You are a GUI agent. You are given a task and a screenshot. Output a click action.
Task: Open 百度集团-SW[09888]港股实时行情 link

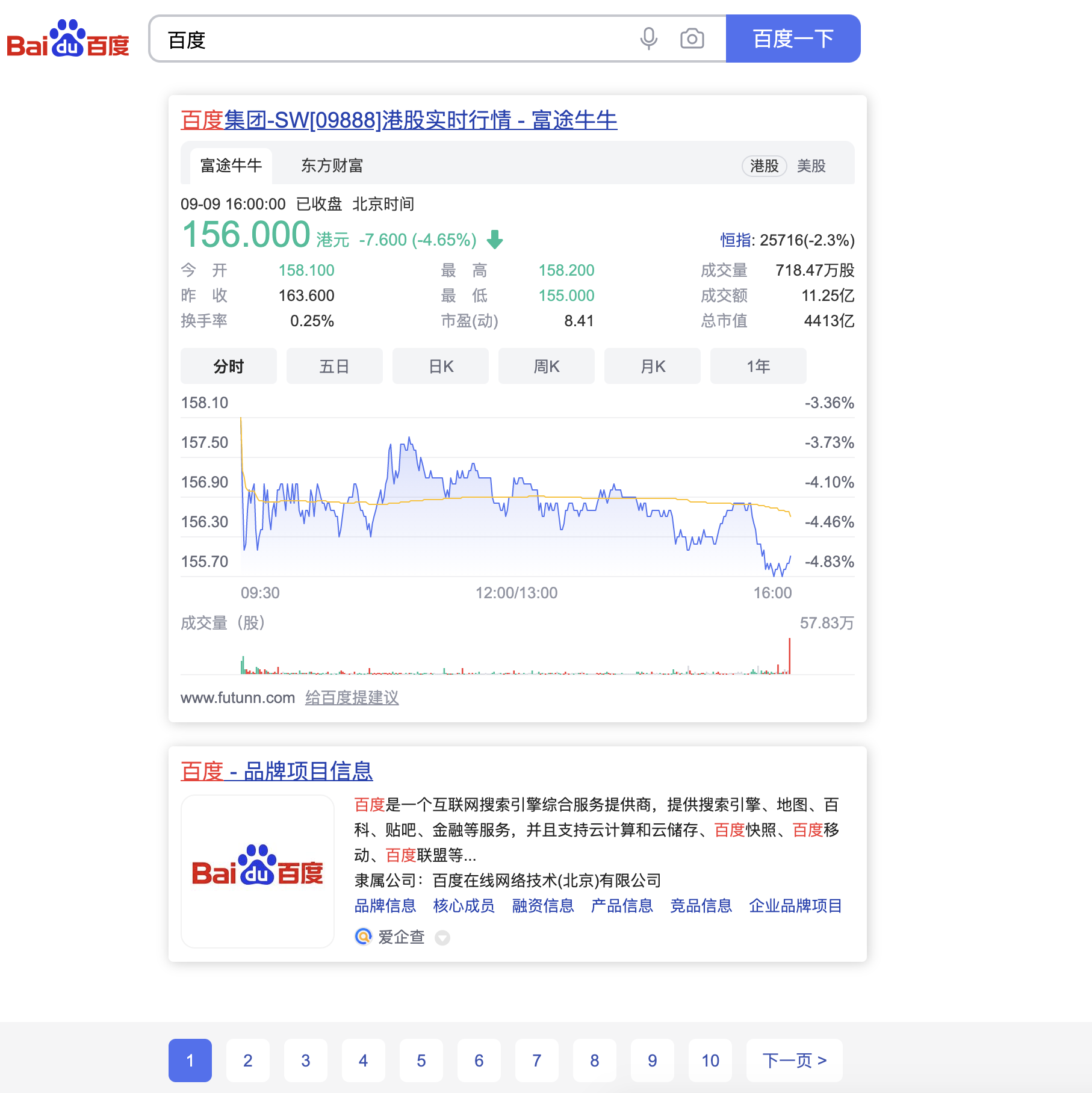click(399, 120)
